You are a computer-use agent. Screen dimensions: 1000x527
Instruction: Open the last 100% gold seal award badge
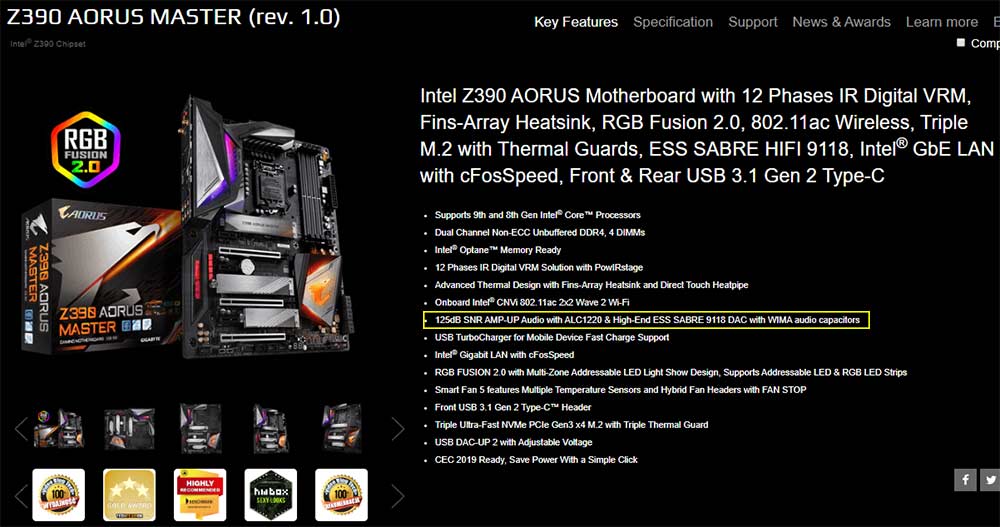pos(341,495)
